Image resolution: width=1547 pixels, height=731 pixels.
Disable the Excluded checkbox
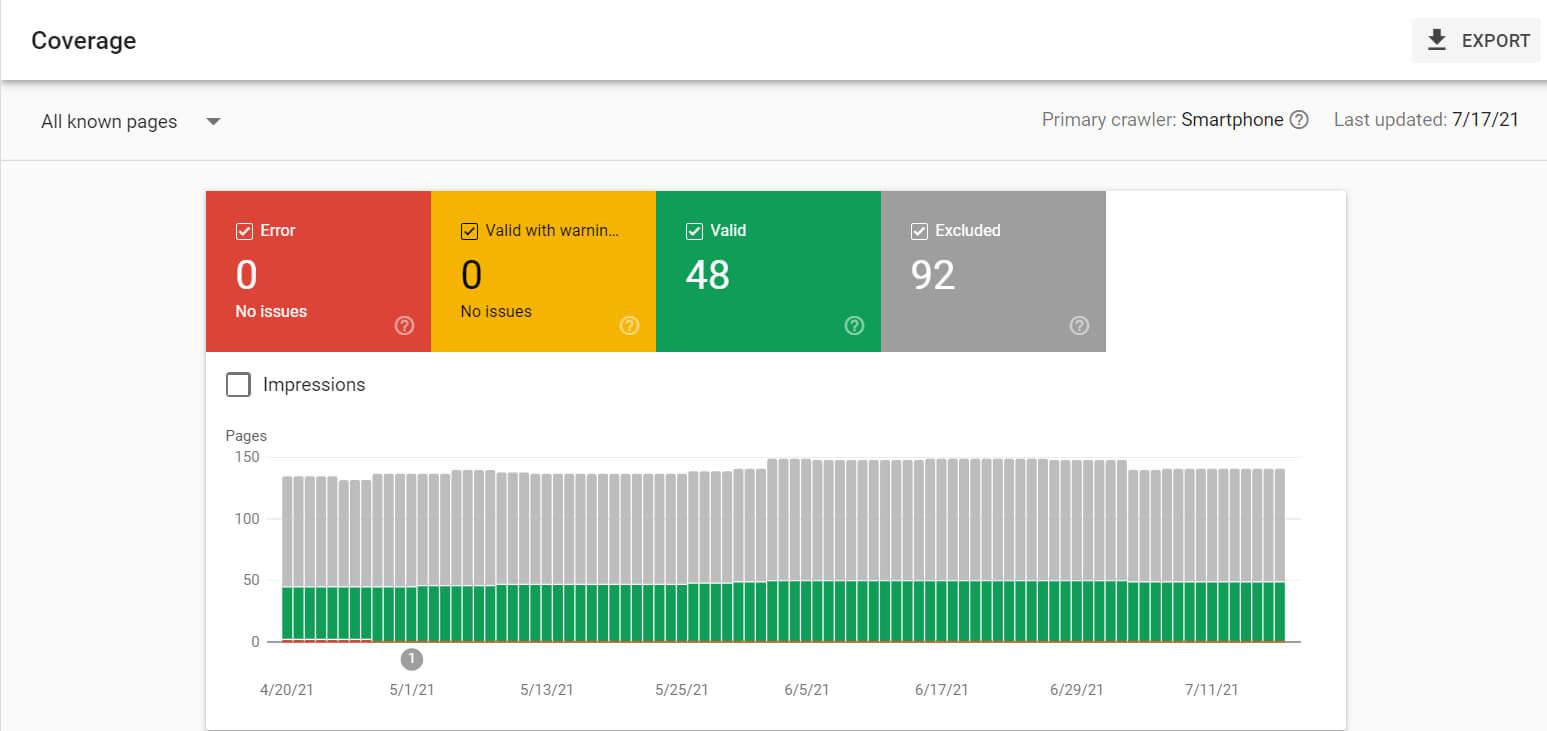[x=918, y=230]
